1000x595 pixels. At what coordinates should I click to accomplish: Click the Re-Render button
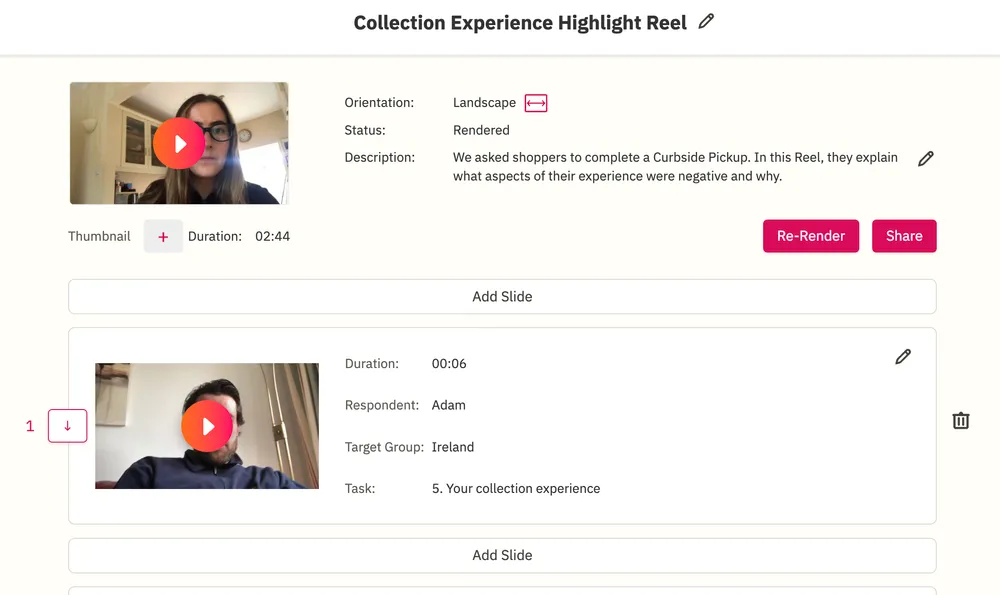point(810,236)
